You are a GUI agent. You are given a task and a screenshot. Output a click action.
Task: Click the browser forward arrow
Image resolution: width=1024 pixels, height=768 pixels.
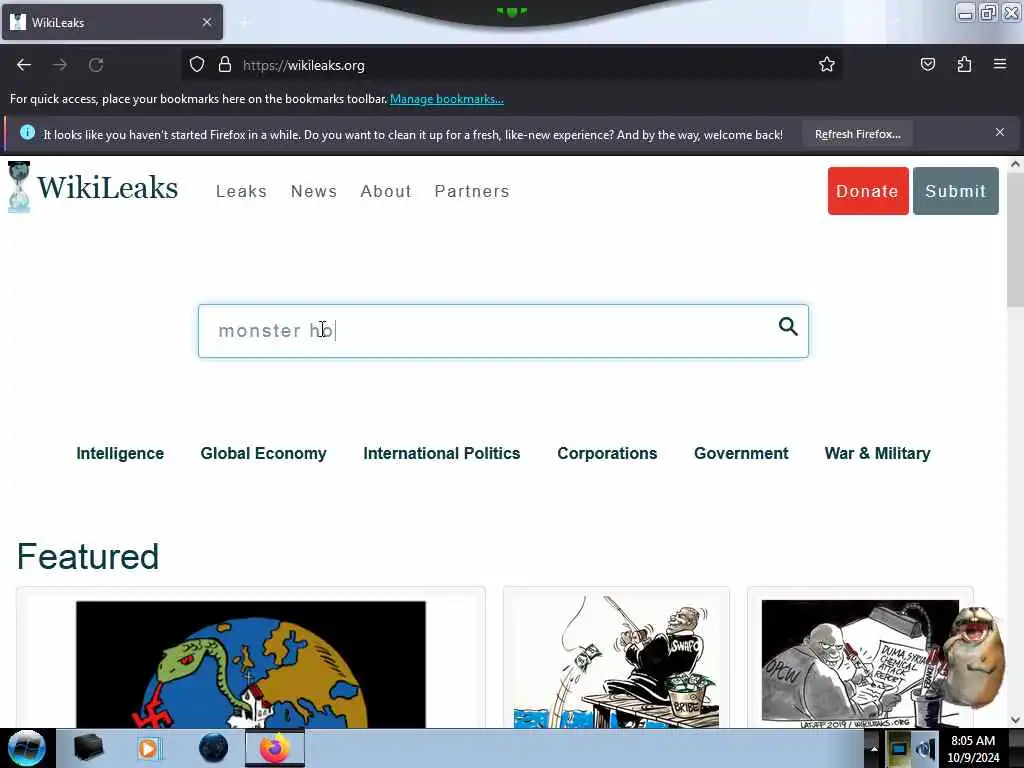pyautogui.click(x=60, y=65)
